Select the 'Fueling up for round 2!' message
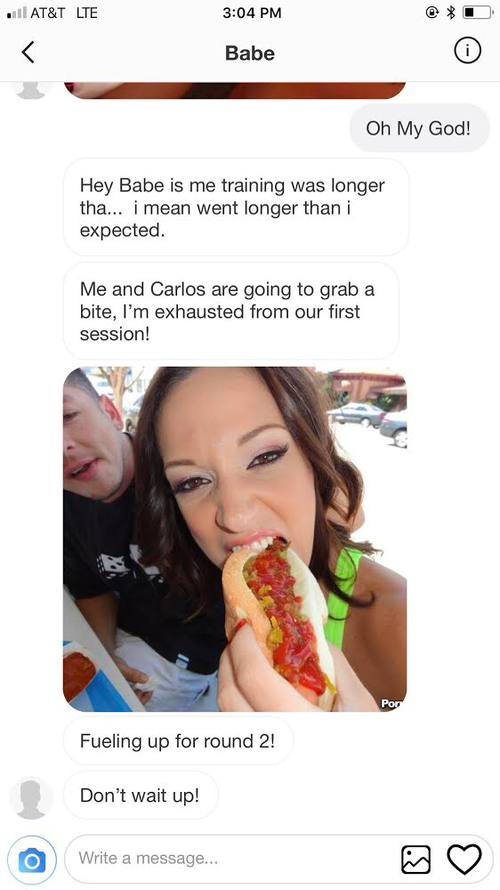Screen dimensions: 500x890 [178, 741]
